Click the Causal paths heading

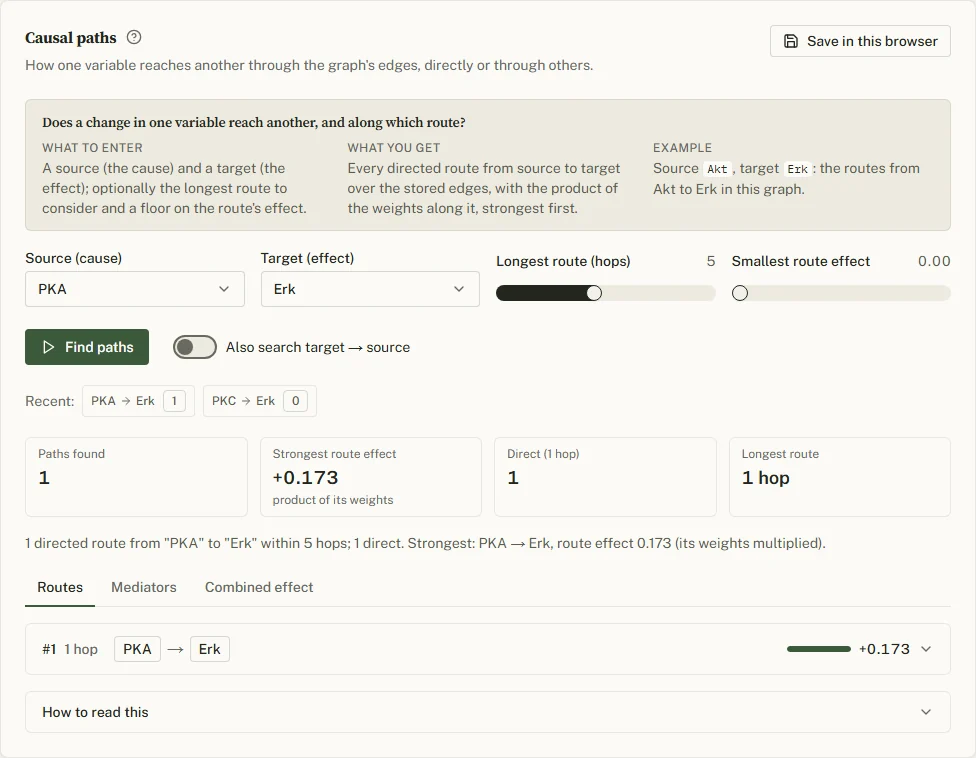(x=70, y=38)
